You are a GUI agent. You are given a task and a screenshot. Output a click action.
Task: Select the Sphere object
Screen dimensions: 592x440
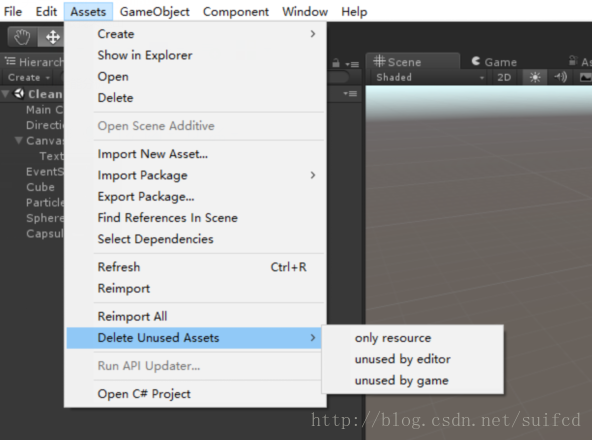45,218
